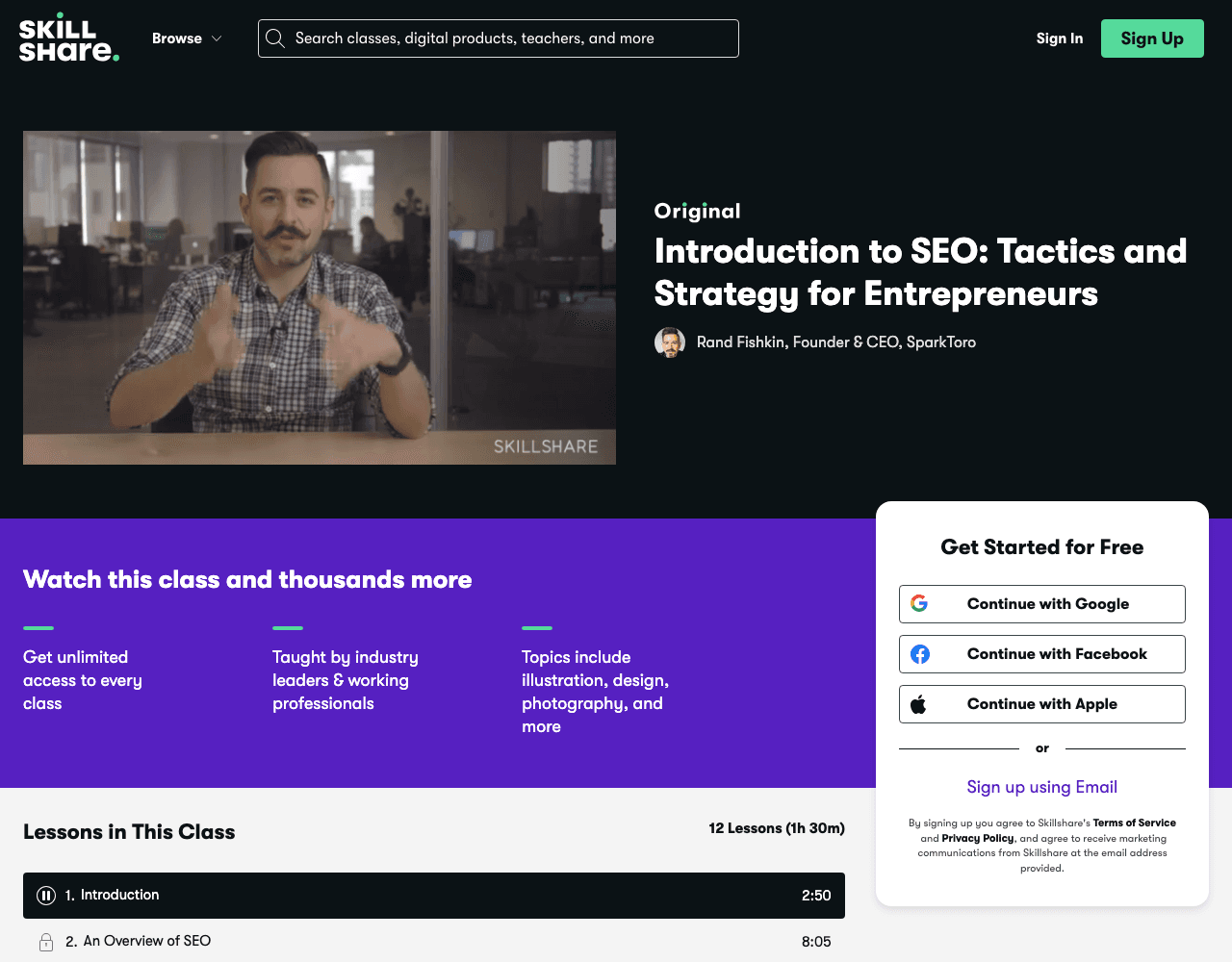Select lesson 1. Introduction row
Image resolution: width=1232 pixels, height=962 pixels.
click(x=434, y=896)
